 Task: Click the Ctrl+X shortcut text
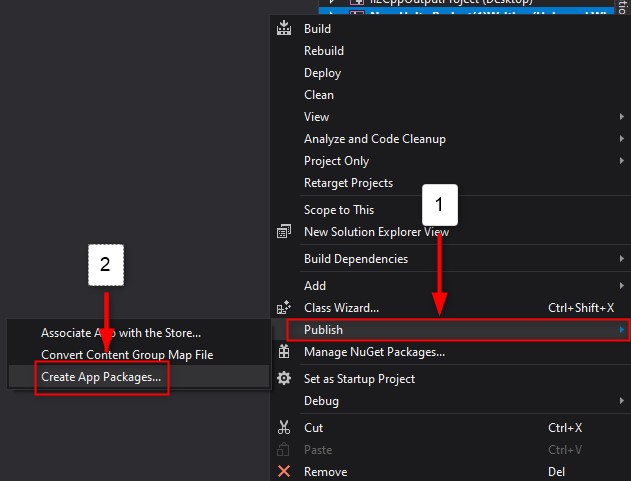pos(565,427)
